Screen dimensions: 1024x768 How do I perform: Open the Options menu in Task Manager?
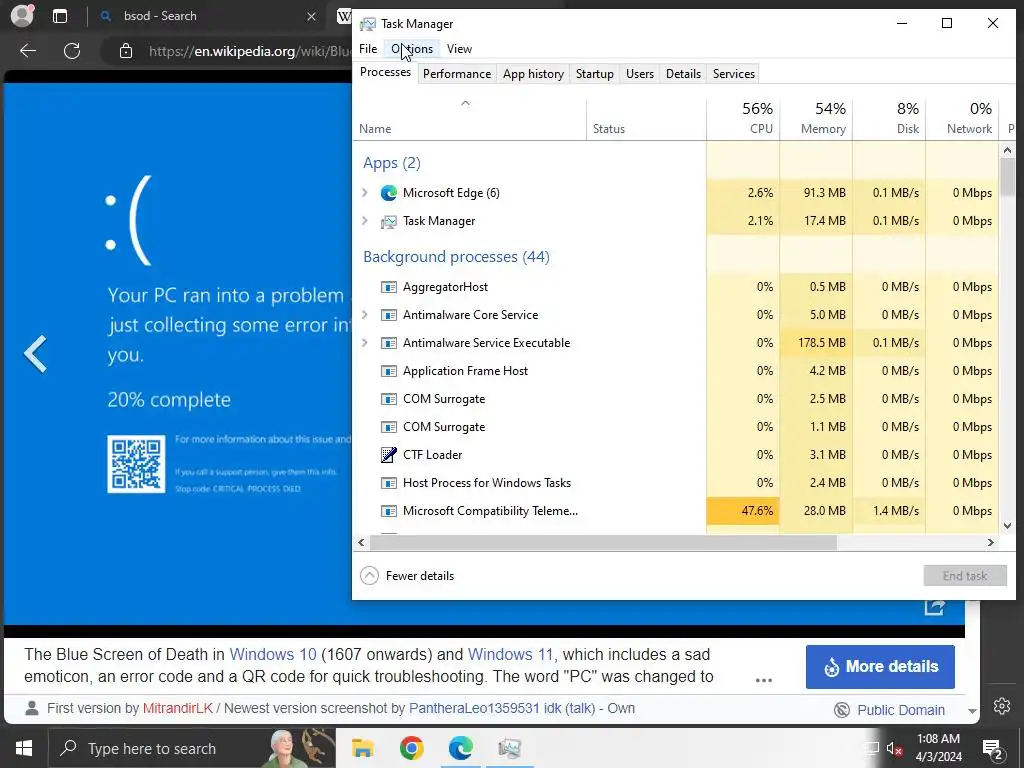click(x=412, y=49)
